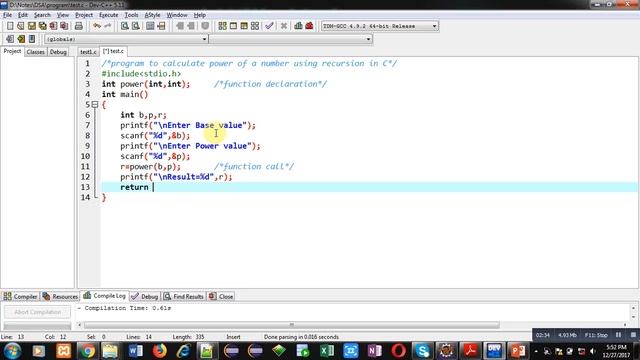This screenshot has height=360, width=640.
Task: Click the Goto bookmark icon
Action: [x=32, y=39]
